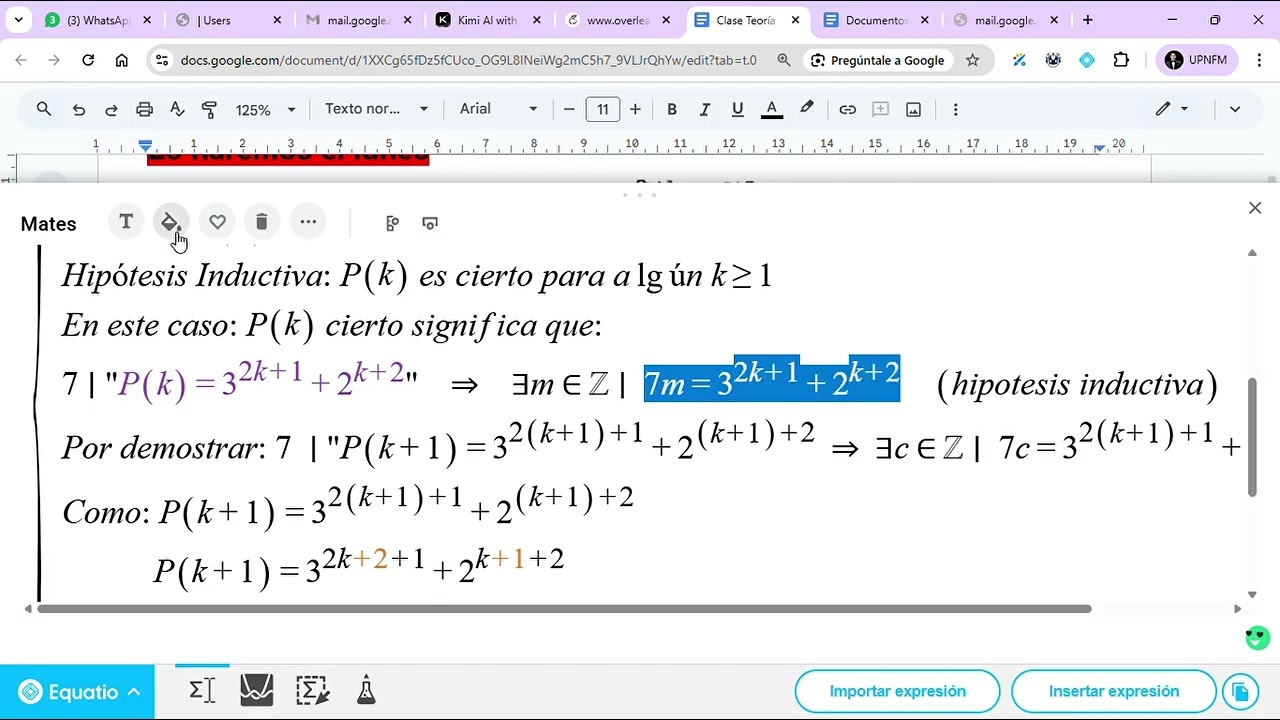Open the highlight color marker tool
The width and height of the screenshot is (1280, 720).
tap(806, 109)
